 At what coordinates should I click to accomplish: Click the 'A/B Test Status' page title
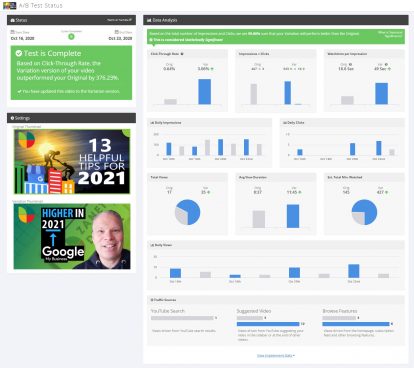(x=40, y=5)
